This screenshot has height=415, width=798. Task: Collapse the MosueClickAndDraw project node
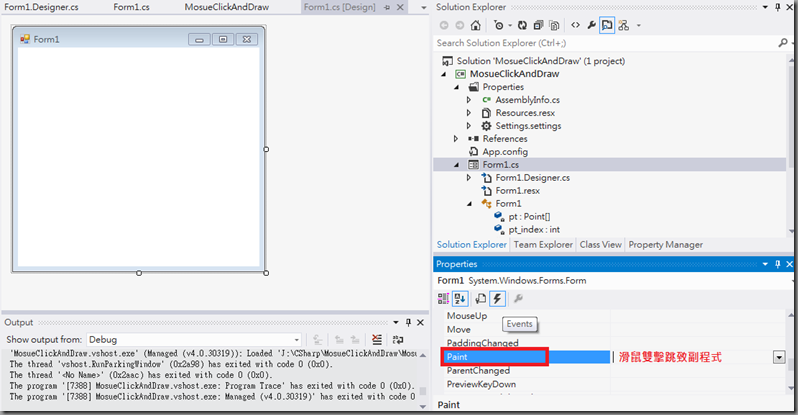click(x=444, y=74)
